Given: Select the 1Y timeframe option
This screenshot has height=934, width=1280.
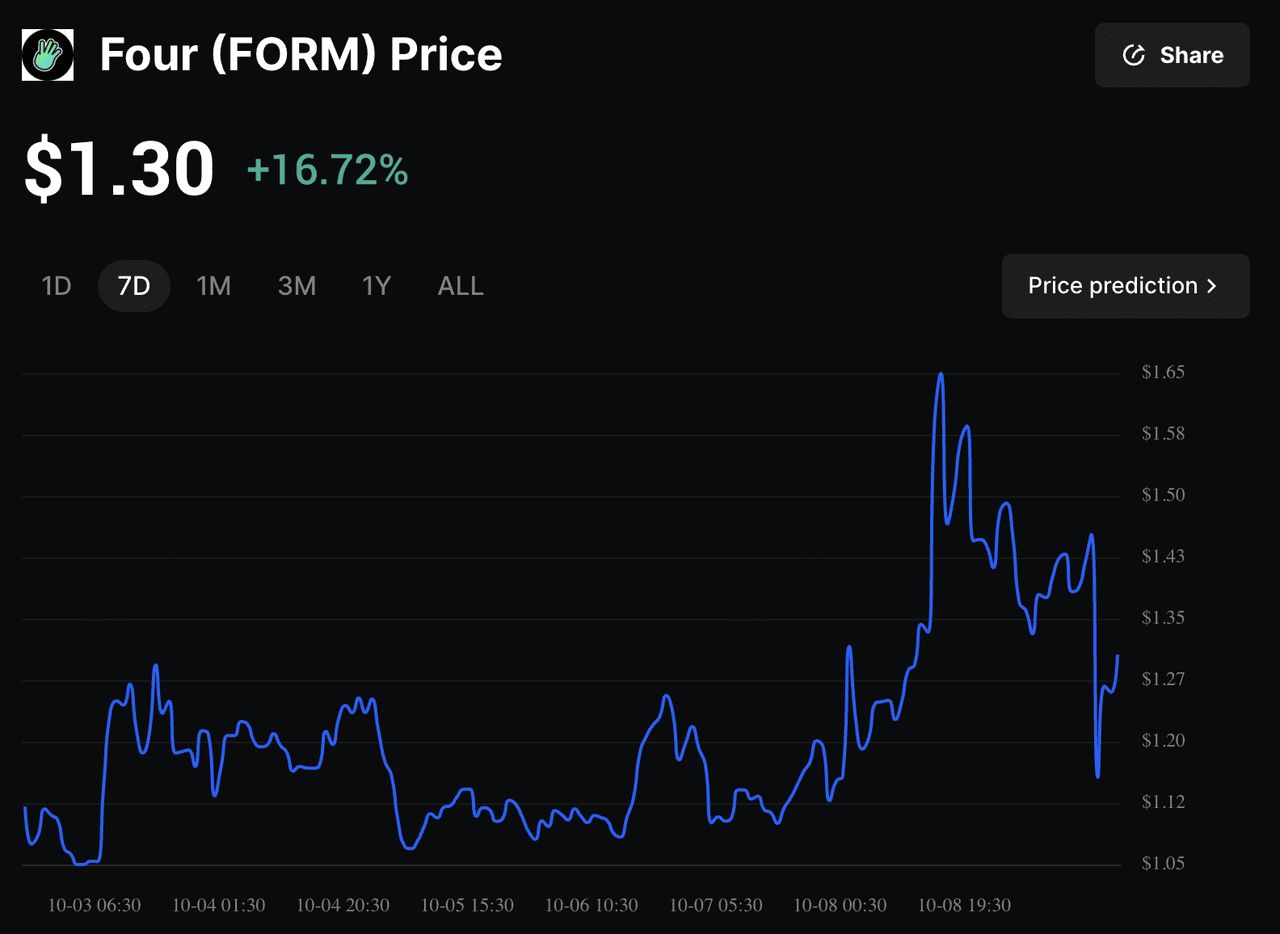Looking at the screenshot, I should (x=376, y=286).
